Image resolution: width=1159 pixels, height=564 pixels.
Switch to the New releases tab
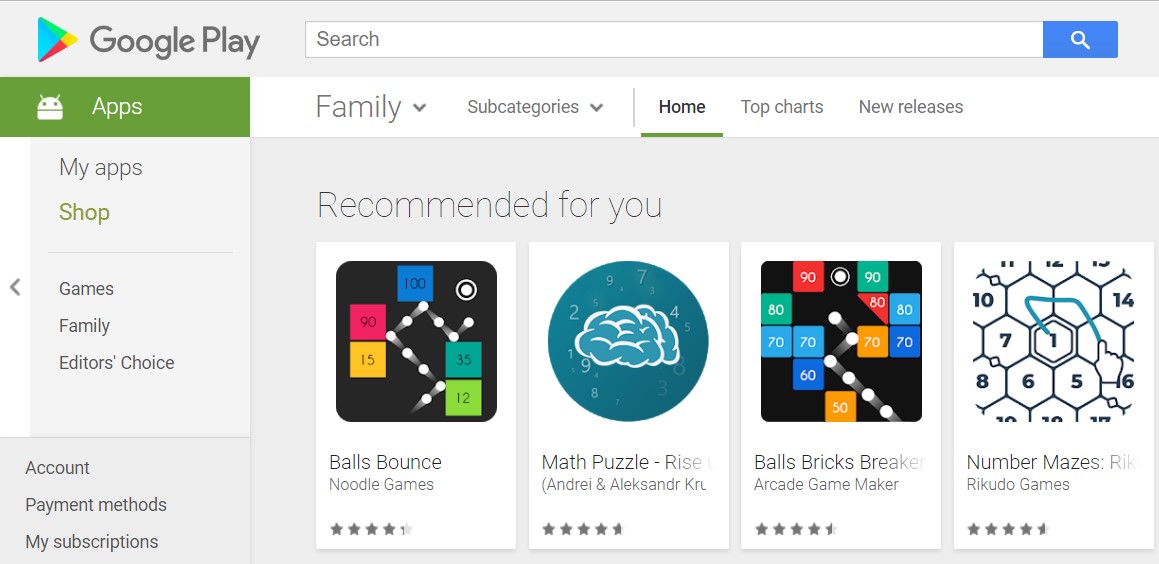click(x=911, y=107)
